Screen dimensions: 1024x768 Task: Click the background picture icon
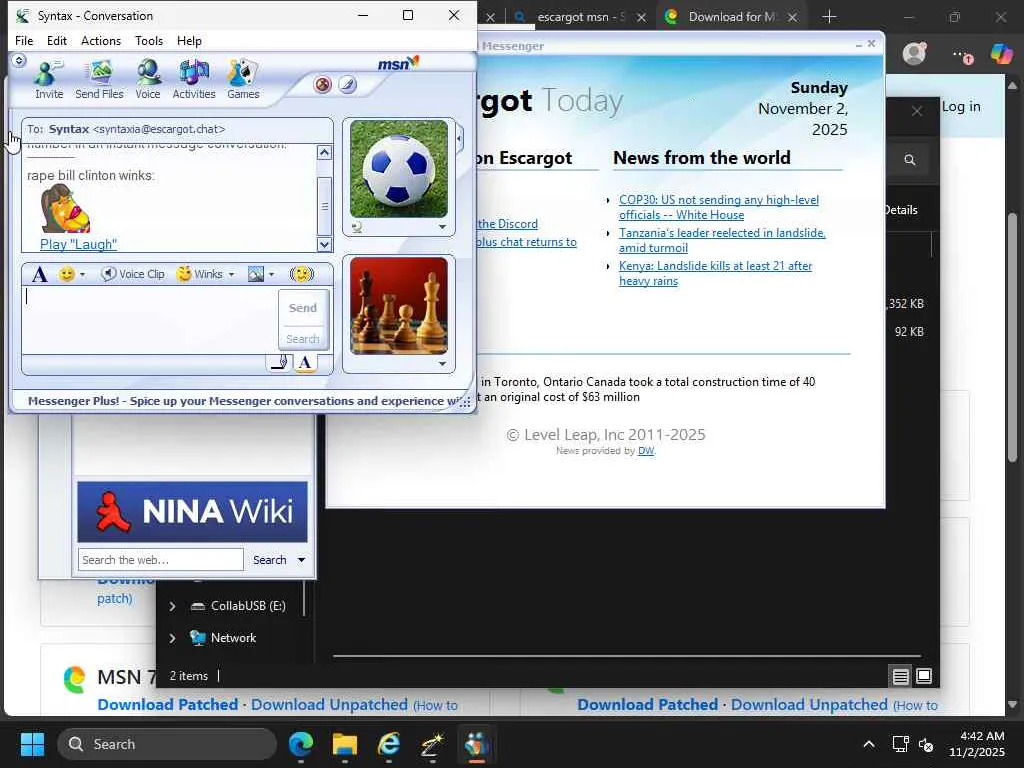(255, 274)
